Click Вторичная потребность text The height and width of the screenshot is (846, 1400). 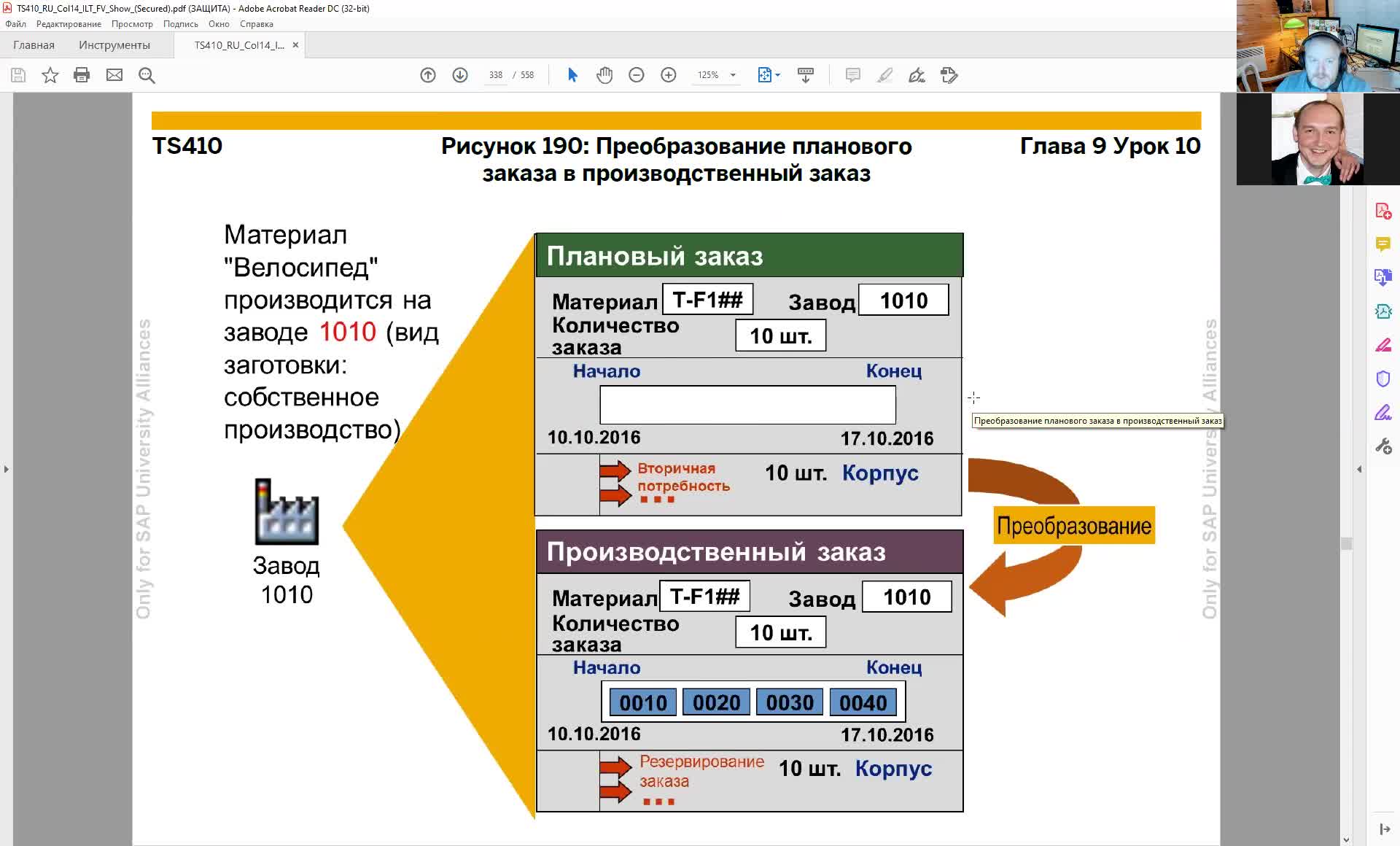(683, 477)
